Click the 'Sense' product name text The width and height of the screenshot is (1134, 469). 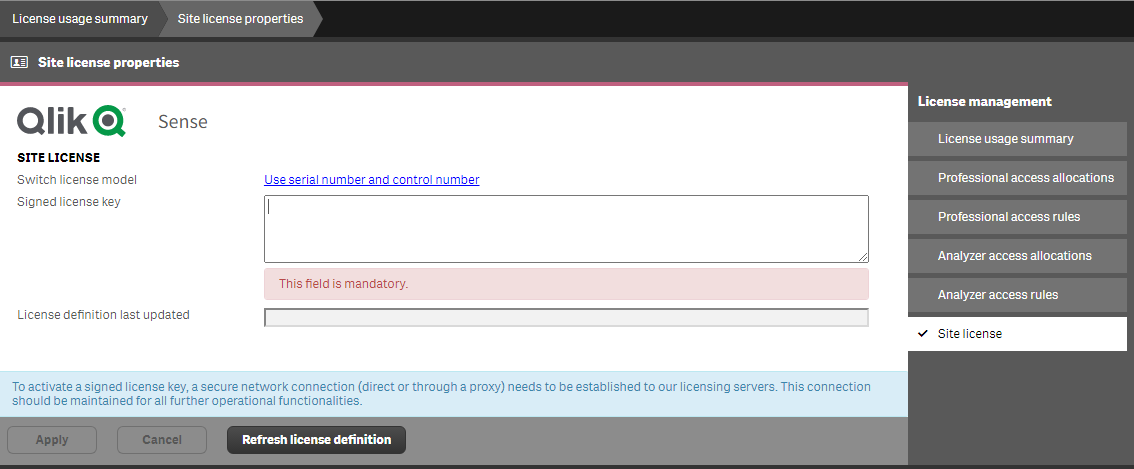[183, 122]
